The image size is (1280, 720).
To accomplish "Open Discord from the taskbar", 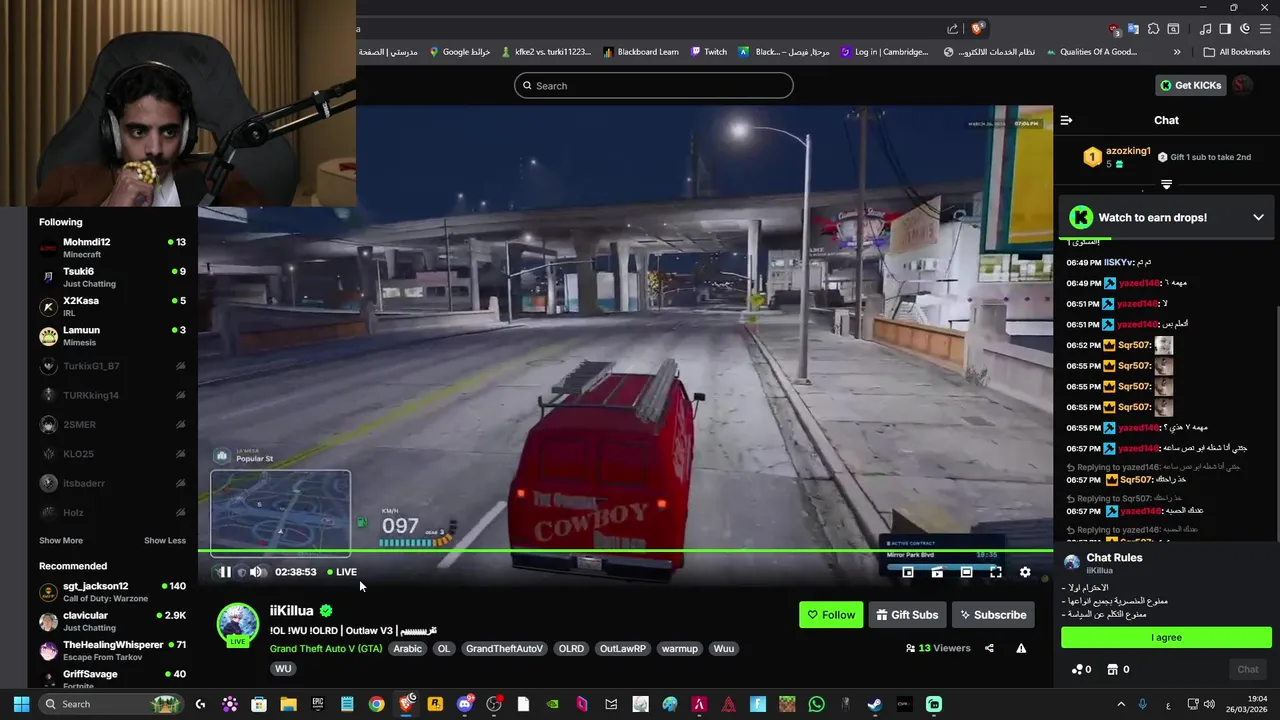I will pyautogui.click(x=464, y=704).
